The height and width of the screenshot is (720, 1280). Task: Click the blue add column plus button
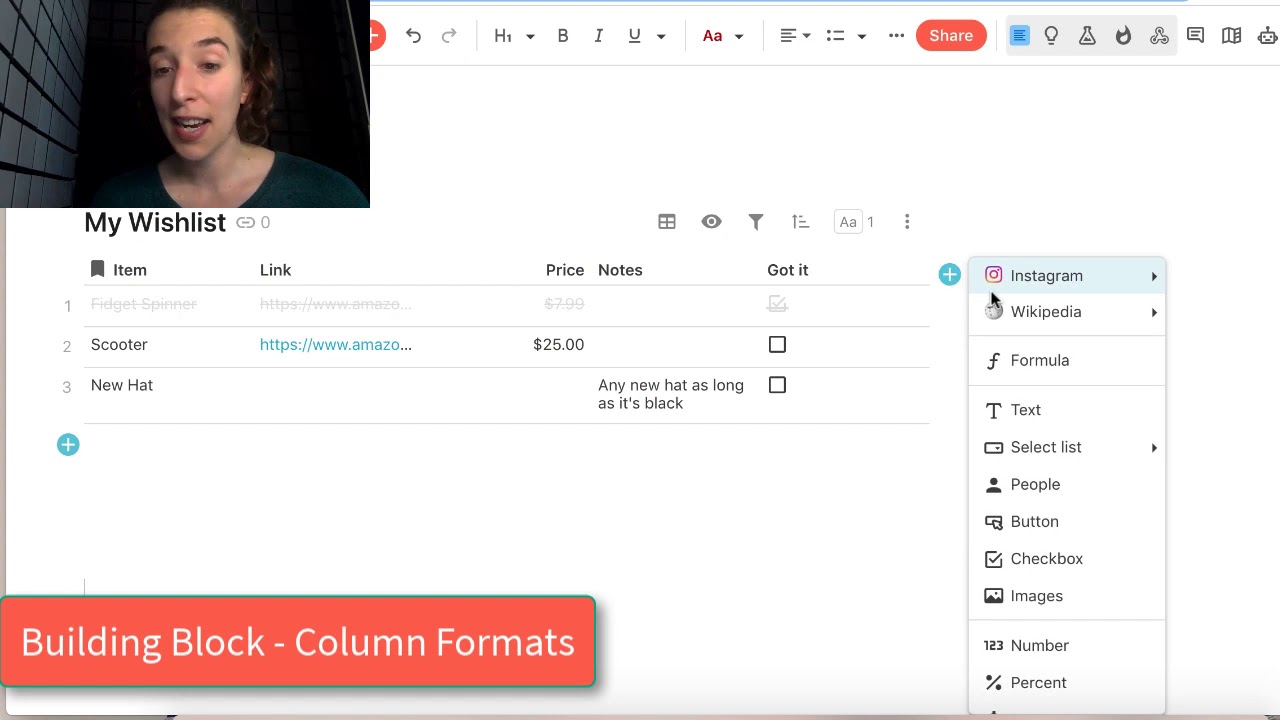coord(949,274)
